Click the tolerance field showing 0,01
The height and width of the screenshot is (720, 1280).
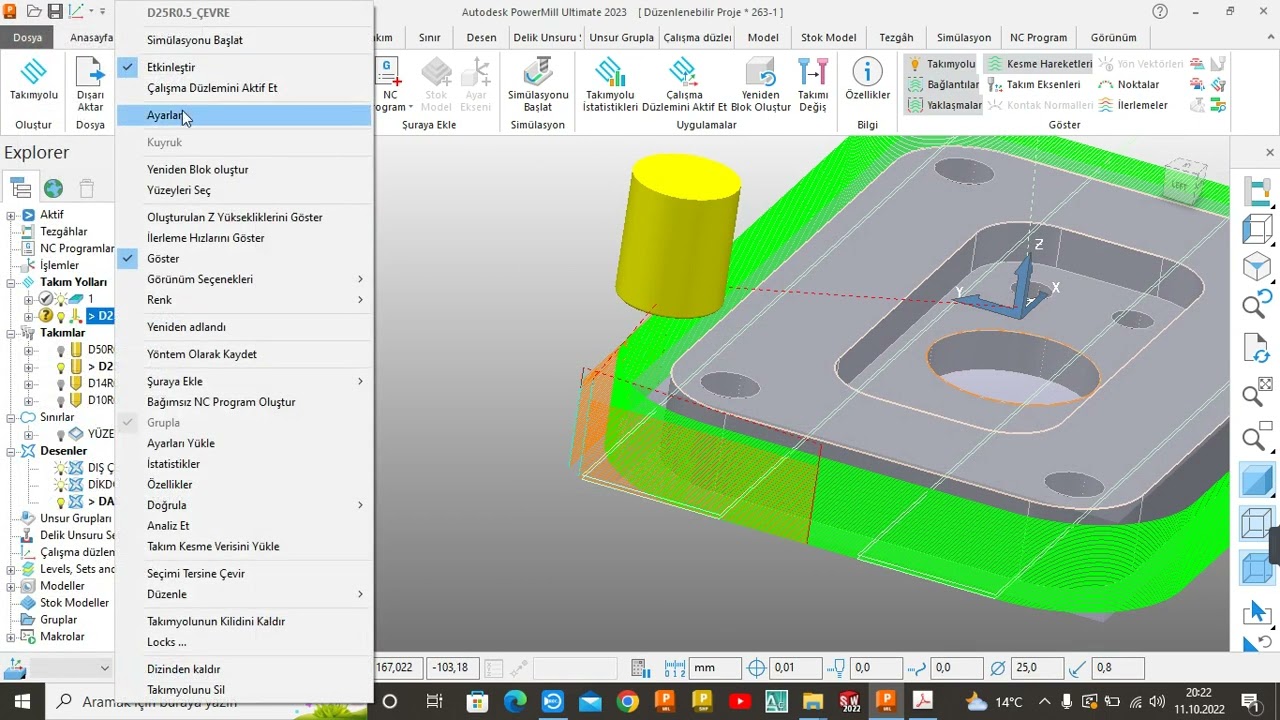coord(796,668)
